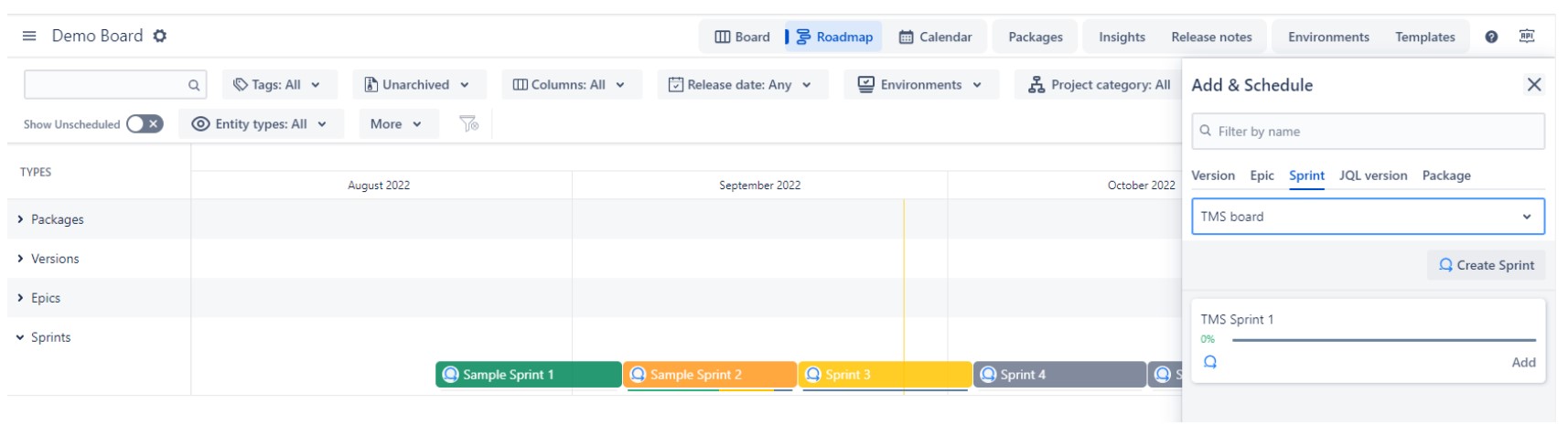Viewport: 1568px width, 436px height.
Task: Open the Environments filter dropdown chevron
Action: 977,85
